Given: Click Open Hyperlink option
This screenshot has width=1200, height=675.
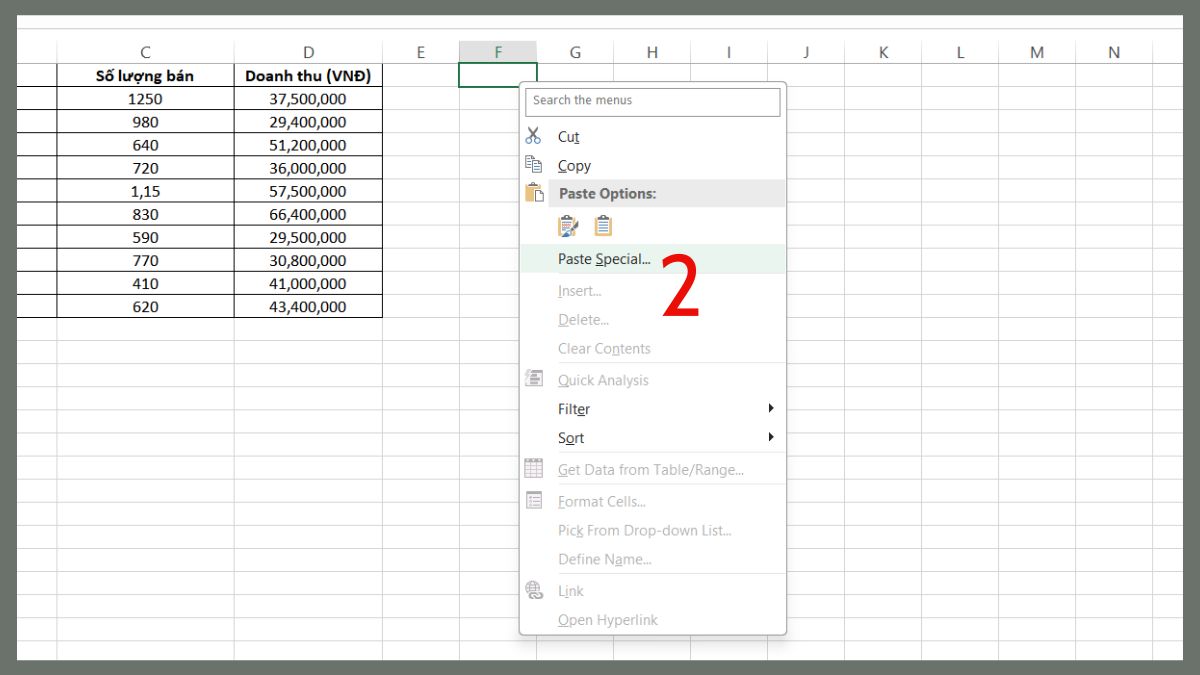Looking at the screenshot, I should click(x=607, y=620).
